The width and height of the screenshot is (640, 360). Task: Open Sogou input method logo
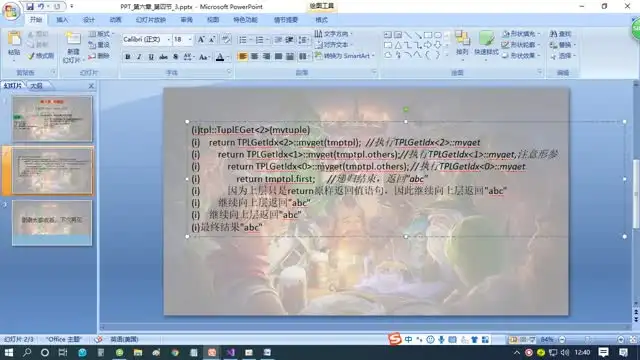[394, 339]
